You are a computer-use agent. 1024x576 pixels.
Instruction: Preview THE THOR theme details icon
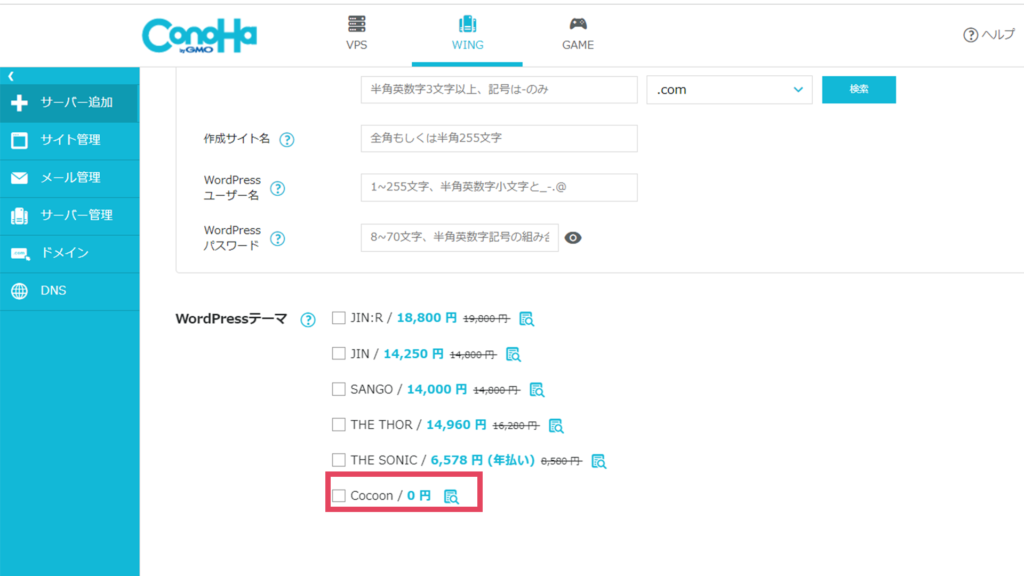pyautogui.click(x=556, y=426)
